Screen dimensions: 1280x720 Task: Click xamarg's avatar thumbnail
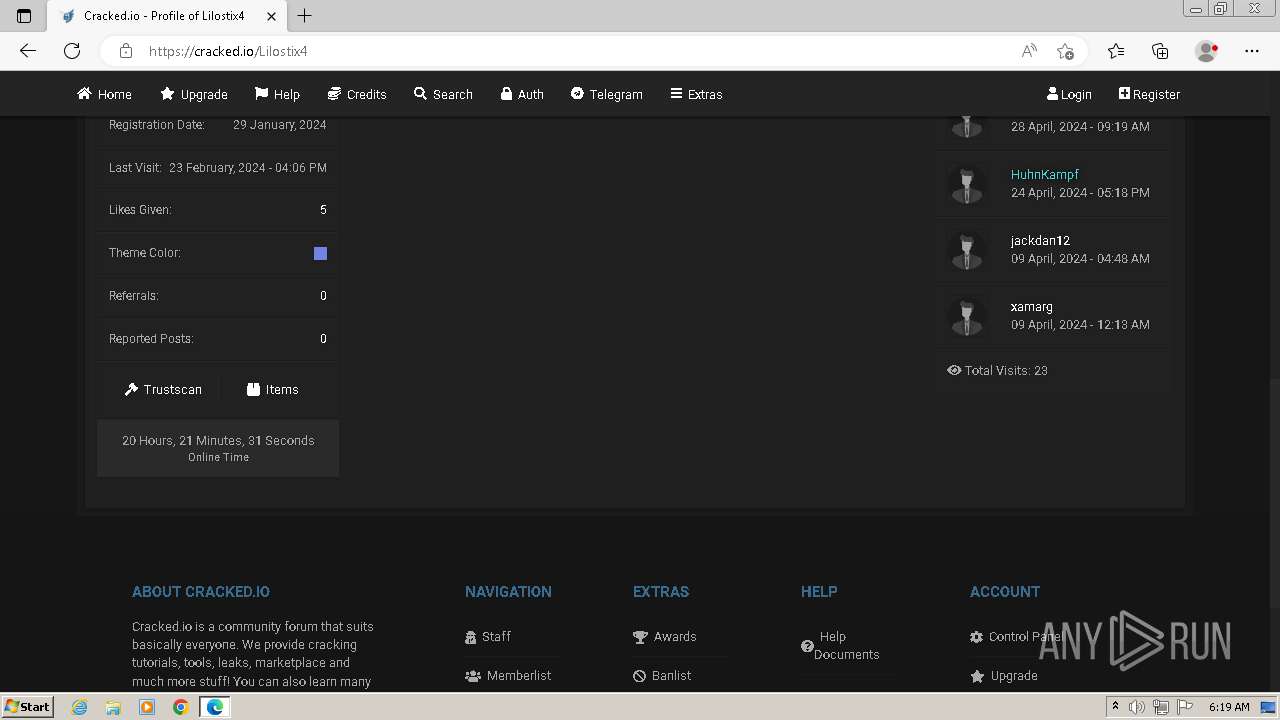966,316
